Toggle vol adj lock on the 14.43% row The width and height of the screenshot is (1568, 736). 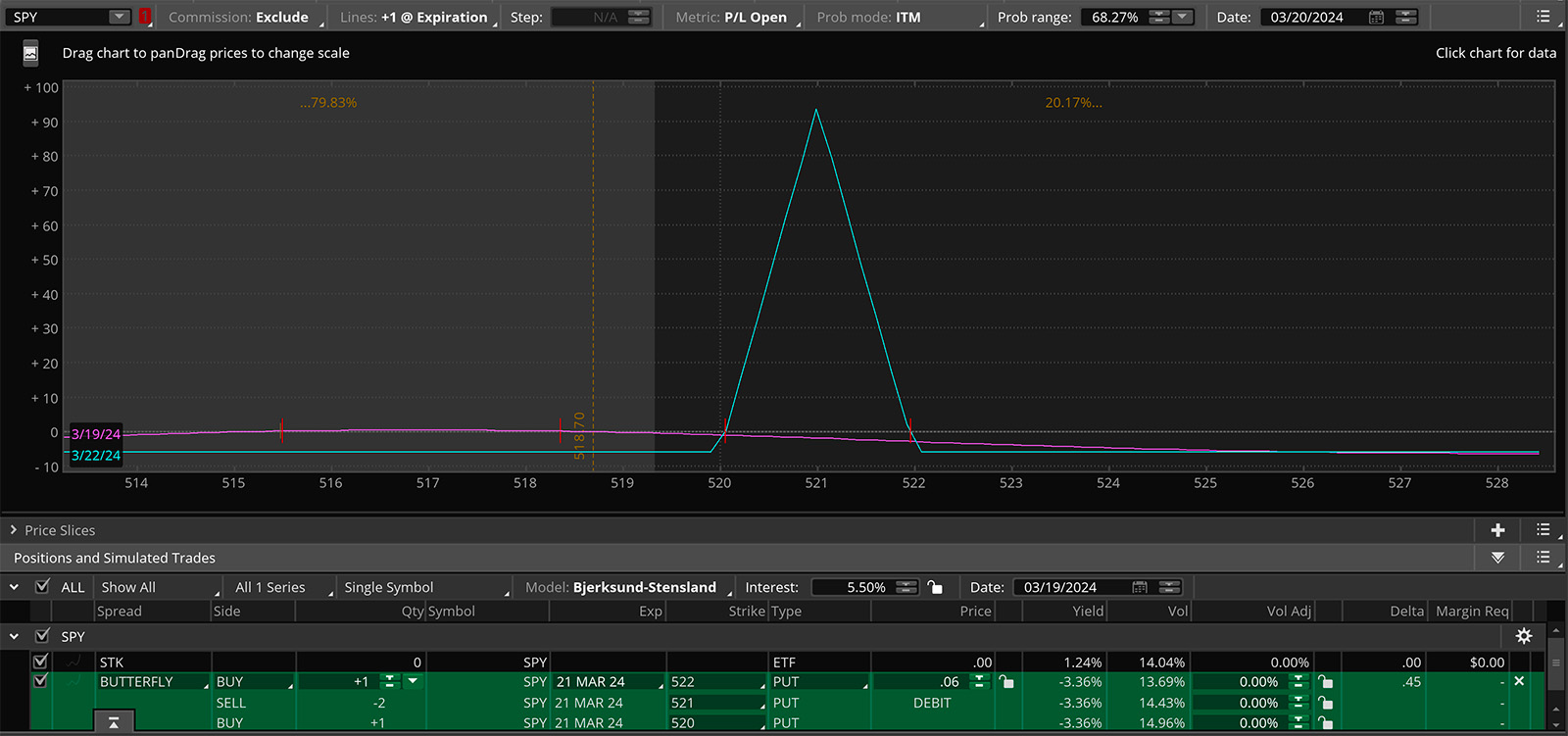(x=1325, y=703)
